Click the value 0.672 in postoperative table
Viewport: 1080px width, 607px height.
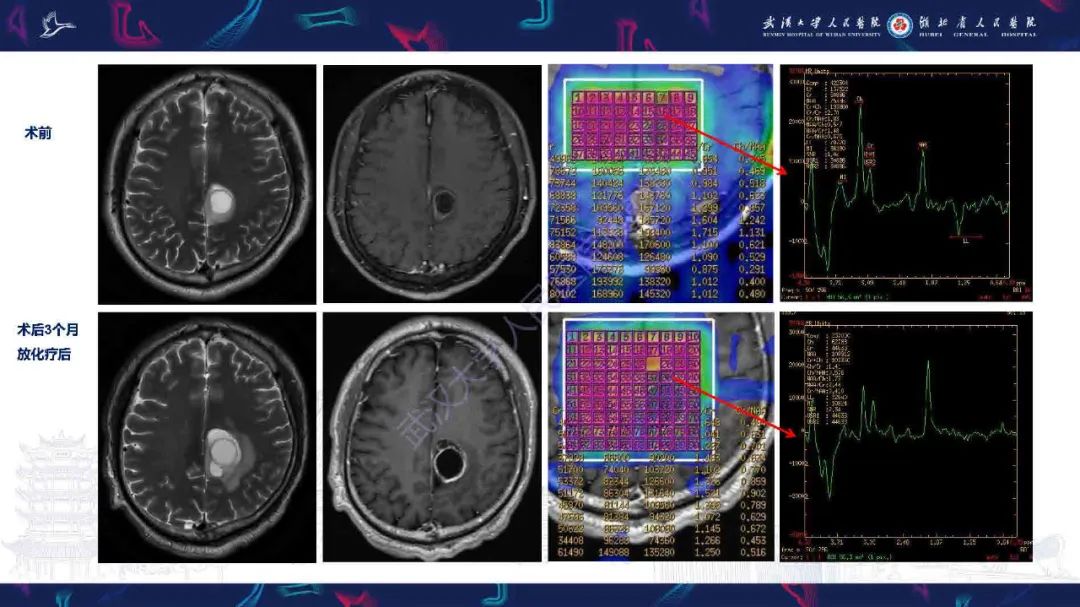coord(752,528)
